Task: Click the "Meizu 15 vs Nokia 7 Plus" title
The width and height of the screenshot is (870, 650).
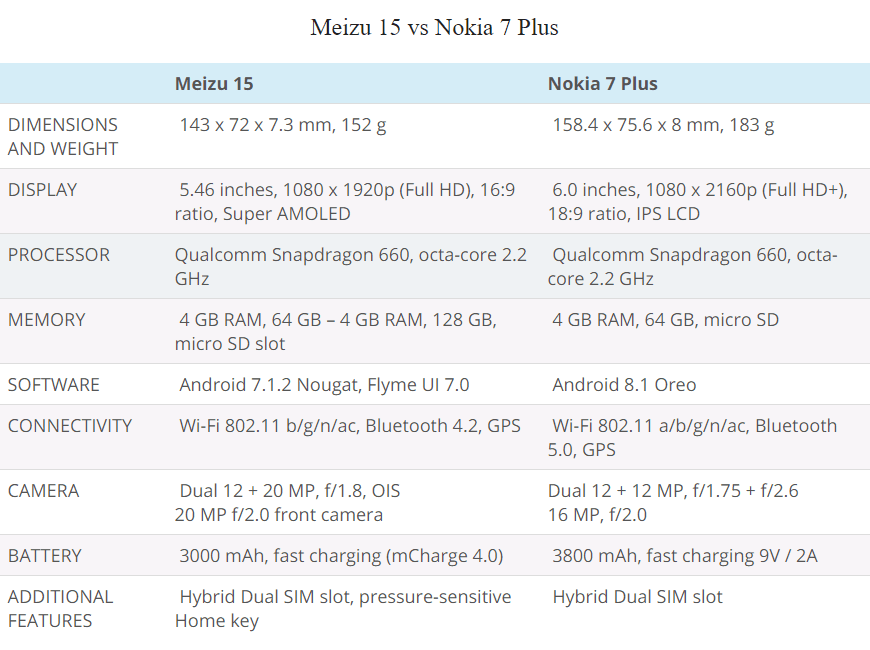Action: pyautogui.click(x=434, y=28)
